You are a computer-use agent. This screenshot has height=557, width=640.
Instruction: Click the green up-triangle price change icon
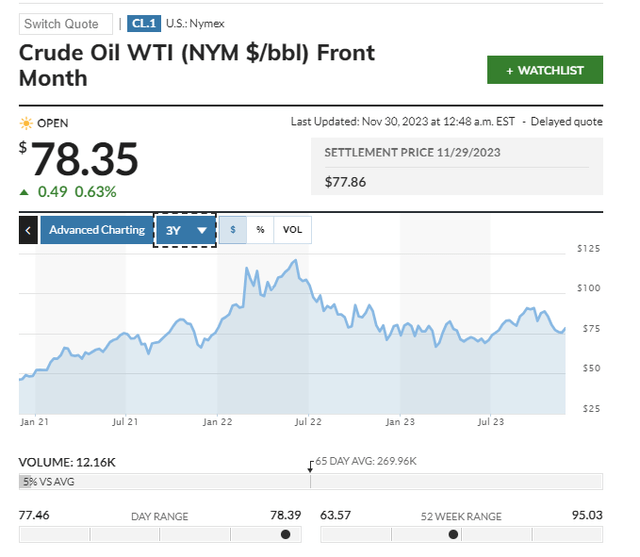(24, 192)
